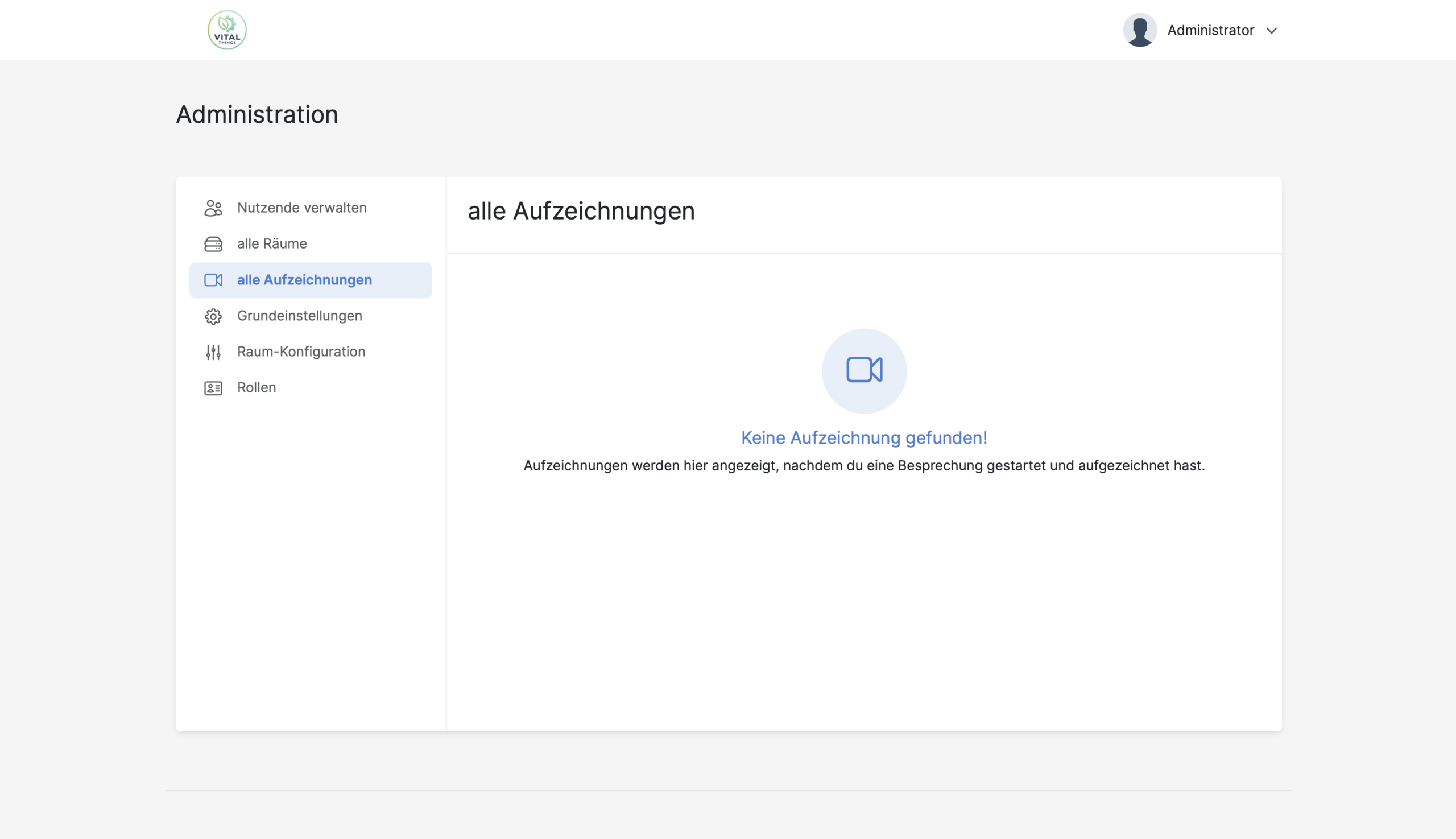This screenshot has width=1456, height=839.
Task: Click the alle Räume server icon
Action: point(213,244)
